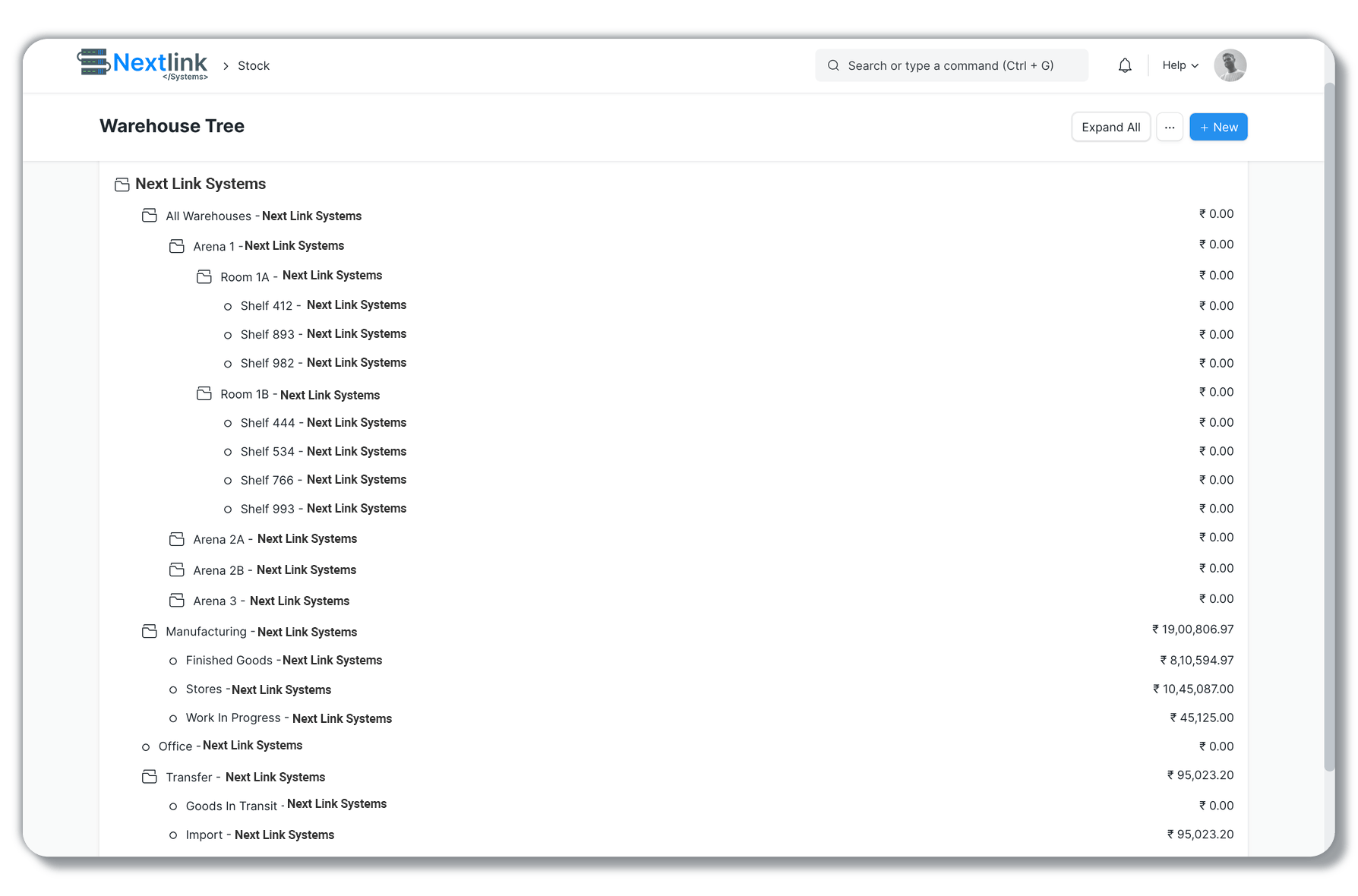The width and height of the screenshot is (1358, 896).
Task: Click the vertical page scrollbar
Action: pos(1329,425)
